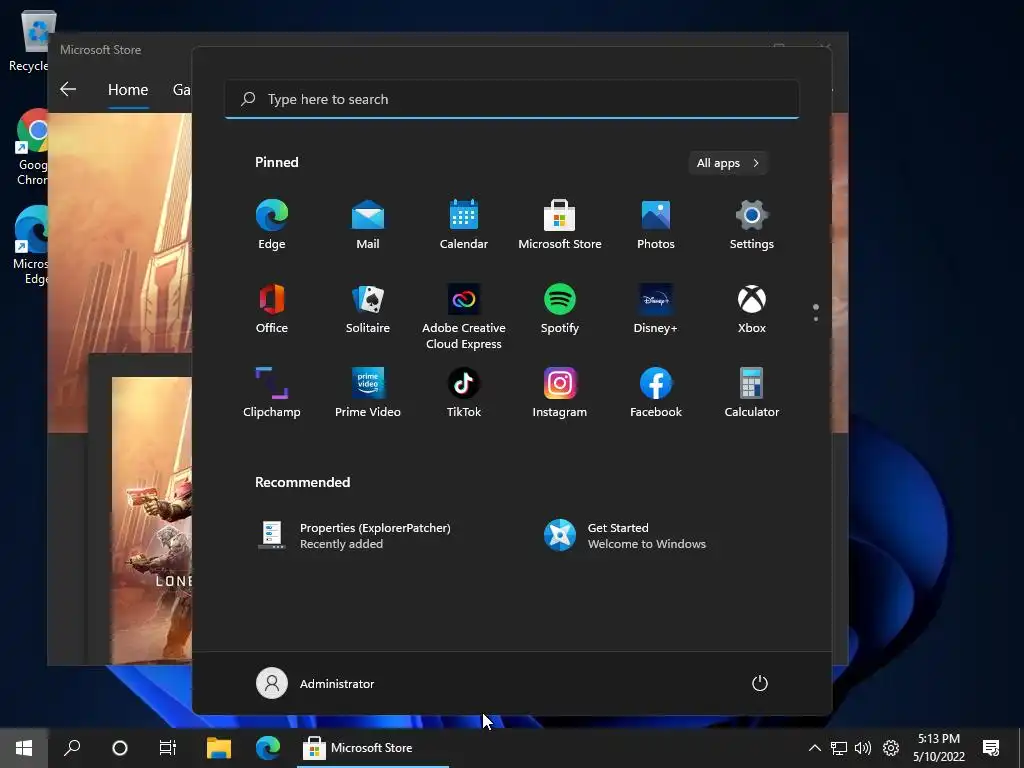This screenshot has height=768, width=1024.
Task: Open Cortana circle on the taskbar
Action: click(x=120, y=748)
